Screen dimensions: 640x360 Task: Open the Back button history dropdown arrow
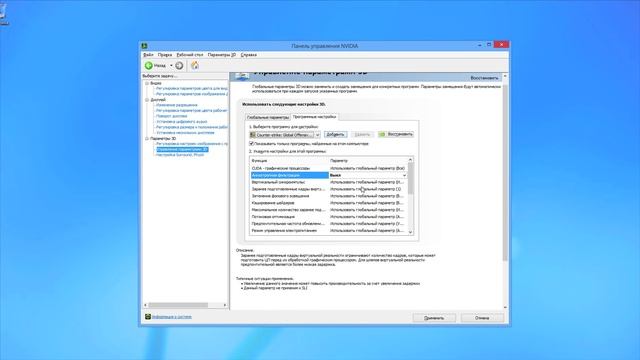(171, 65)
